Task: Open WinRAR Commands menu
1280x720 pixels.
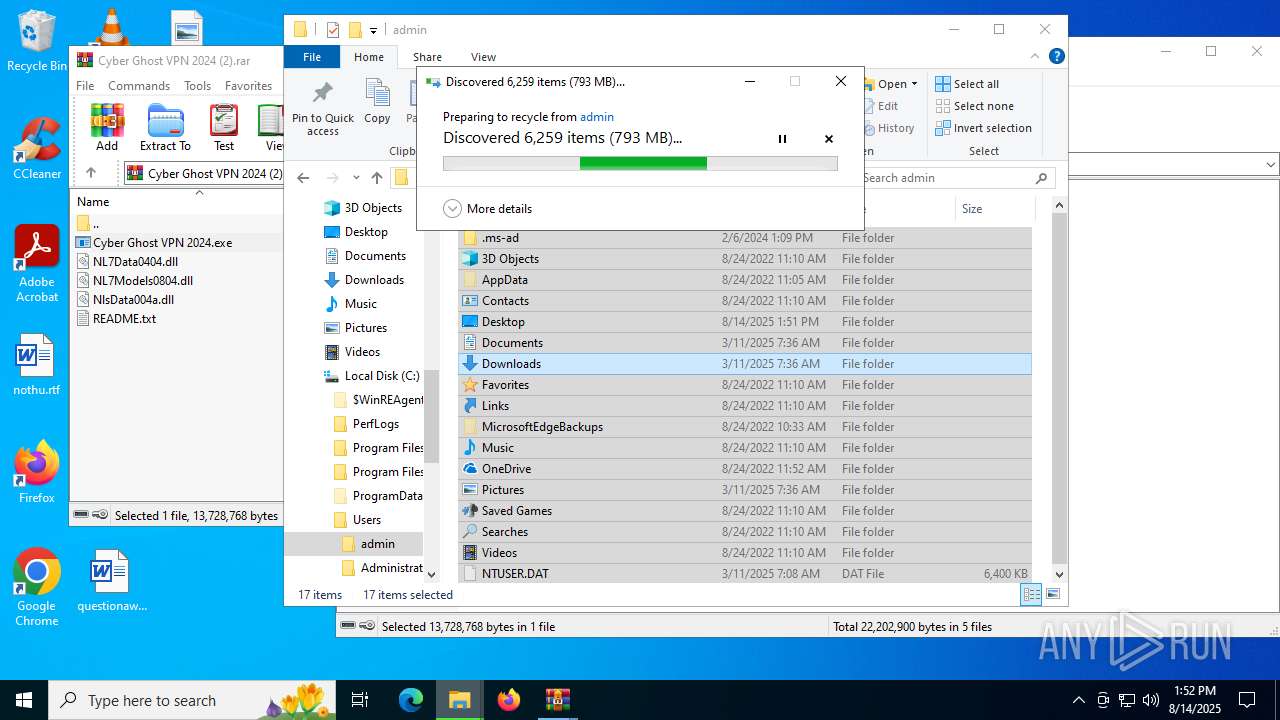Action: [139, 86]
